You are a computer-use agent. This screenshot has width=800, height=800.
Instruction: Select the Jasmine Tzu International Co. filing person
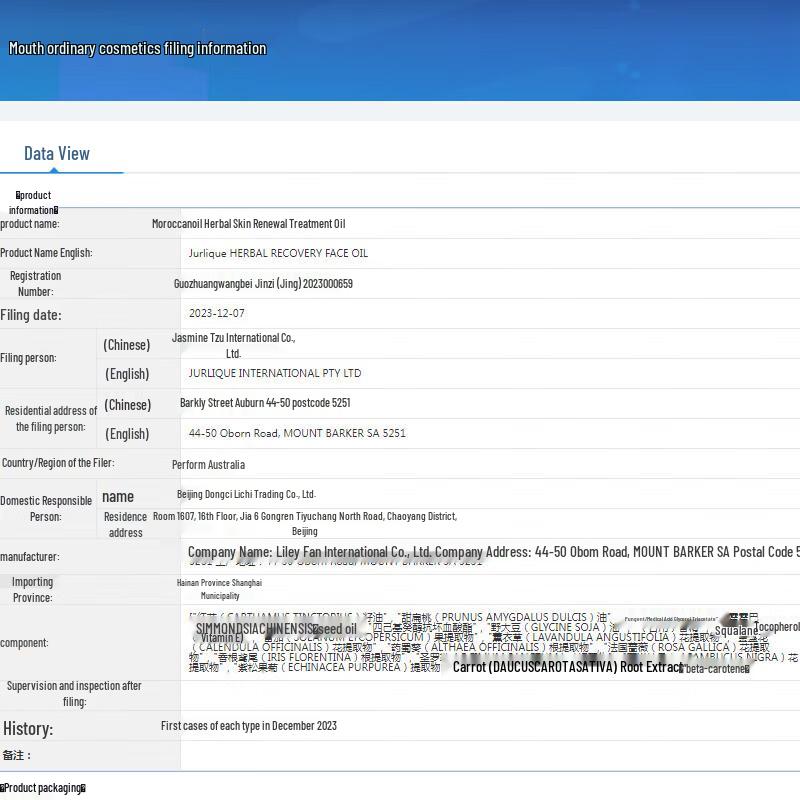coord(233,345)
